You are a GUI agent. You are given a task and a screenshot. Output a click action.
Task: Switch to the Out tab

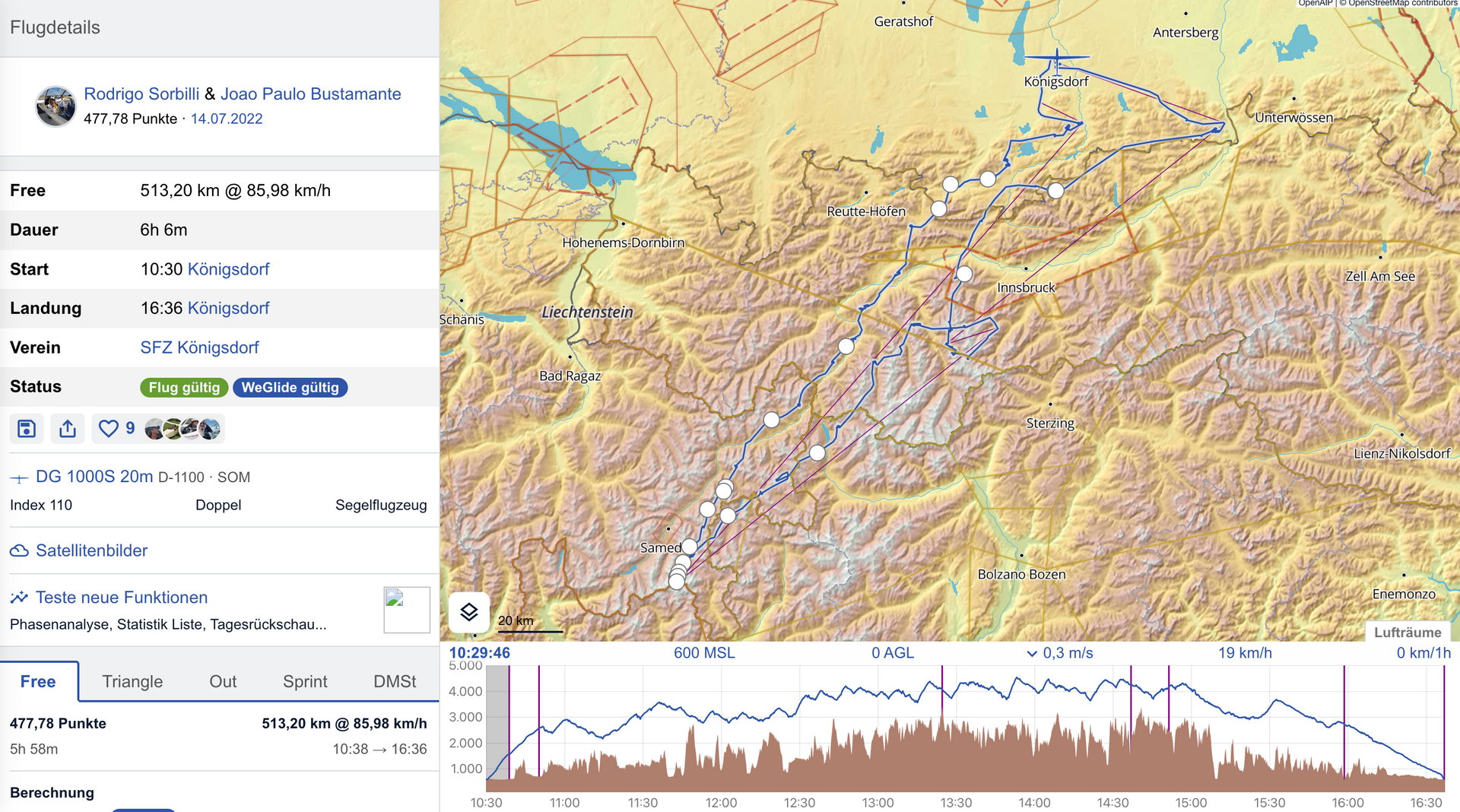[223, 681]
